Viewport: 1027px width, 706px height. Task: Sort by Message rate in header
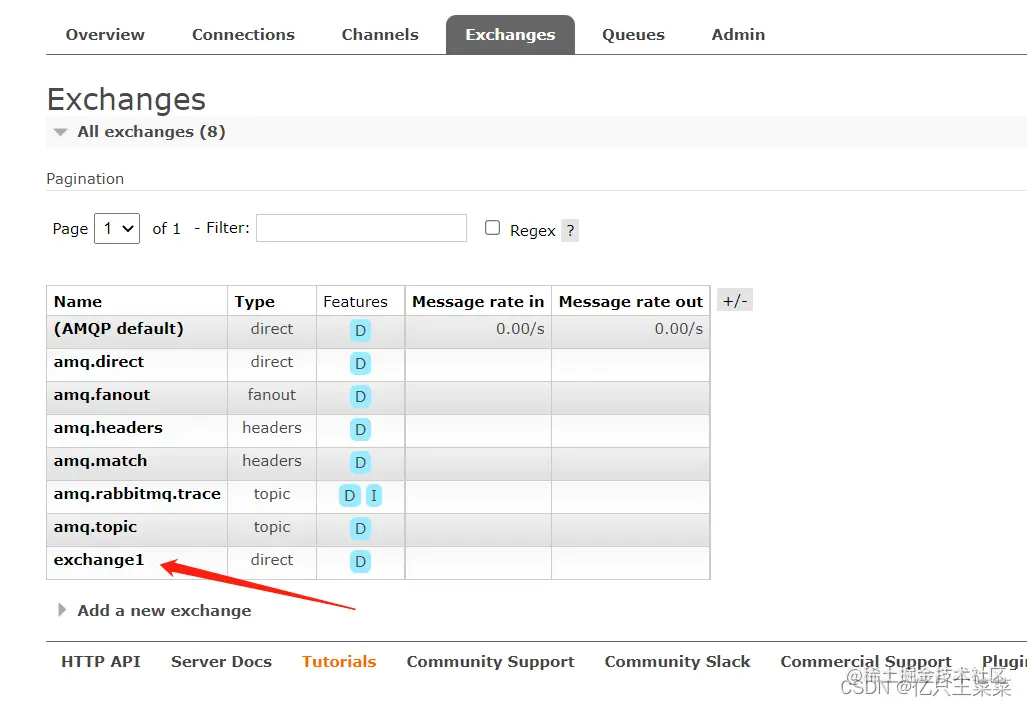[x=478, y=302]
